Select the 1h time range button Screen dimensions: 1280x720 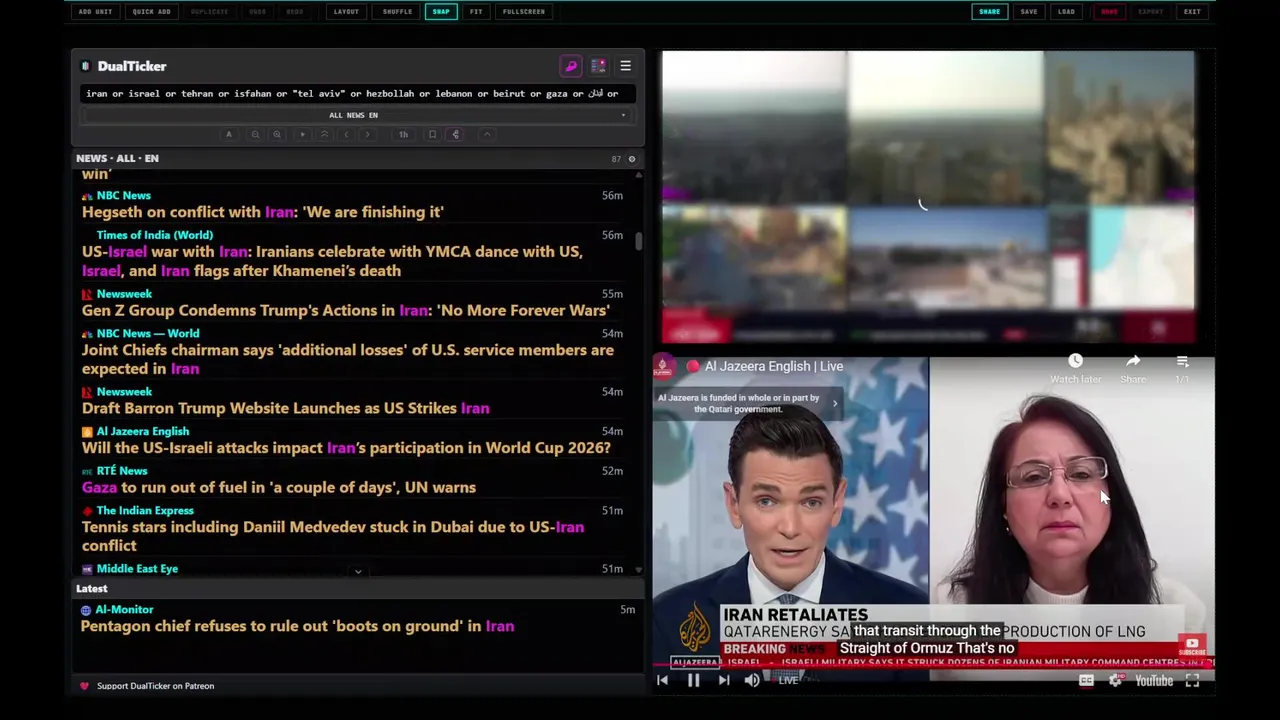click(x=403, y=135)
